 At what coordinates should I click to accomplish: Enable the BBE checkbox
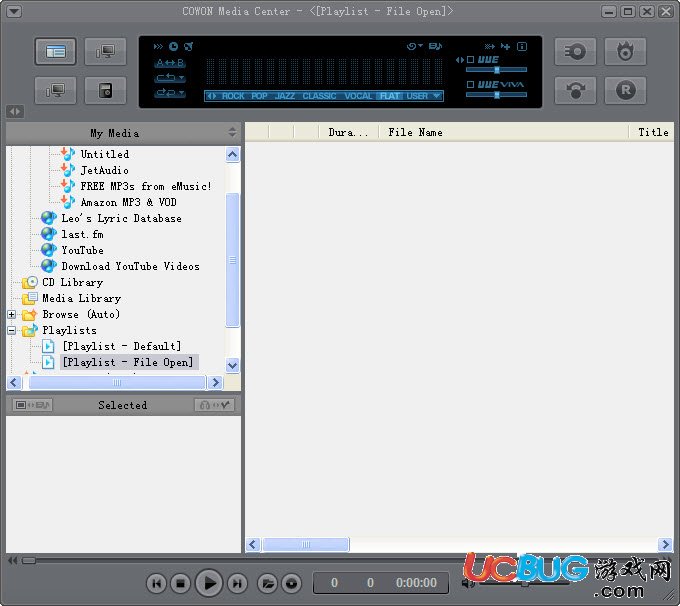point(470,60)
